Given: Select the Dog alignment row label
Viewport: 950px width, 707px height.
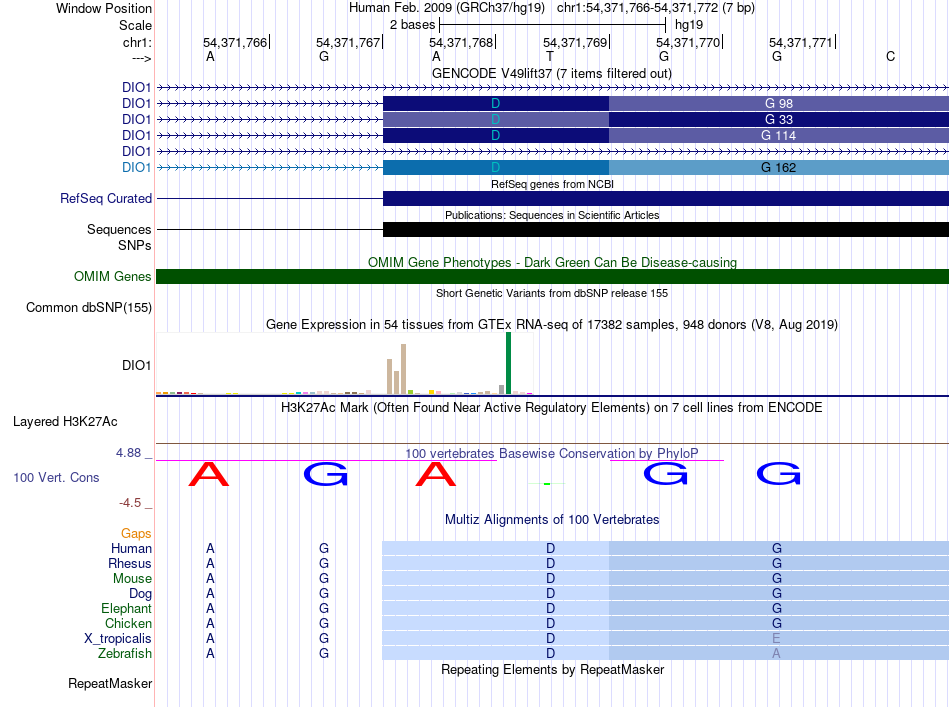Looking at the screenshot, I should [140, 594].
